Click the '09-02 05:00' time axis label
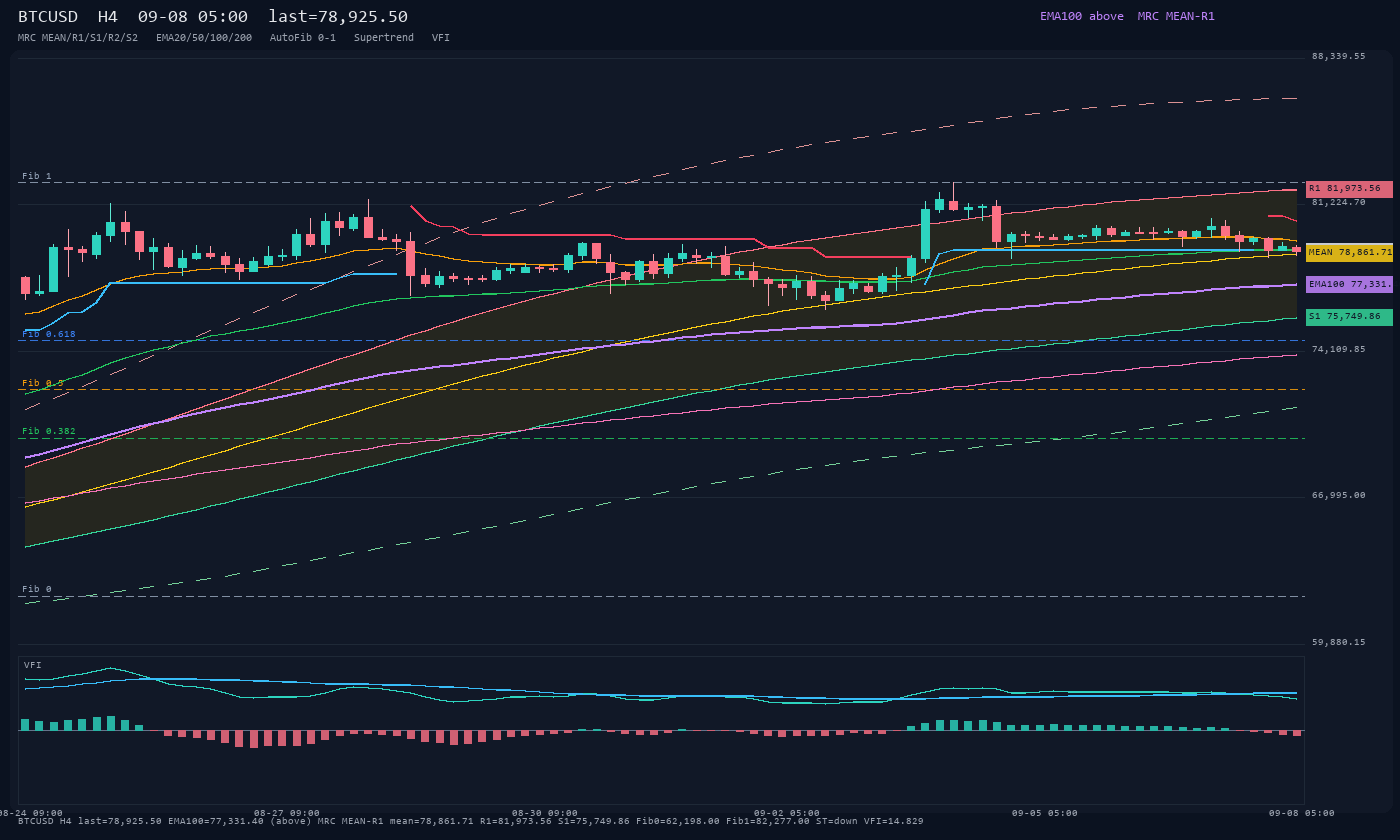Viewport: 1400px width, 840px height. pos(787,813)
